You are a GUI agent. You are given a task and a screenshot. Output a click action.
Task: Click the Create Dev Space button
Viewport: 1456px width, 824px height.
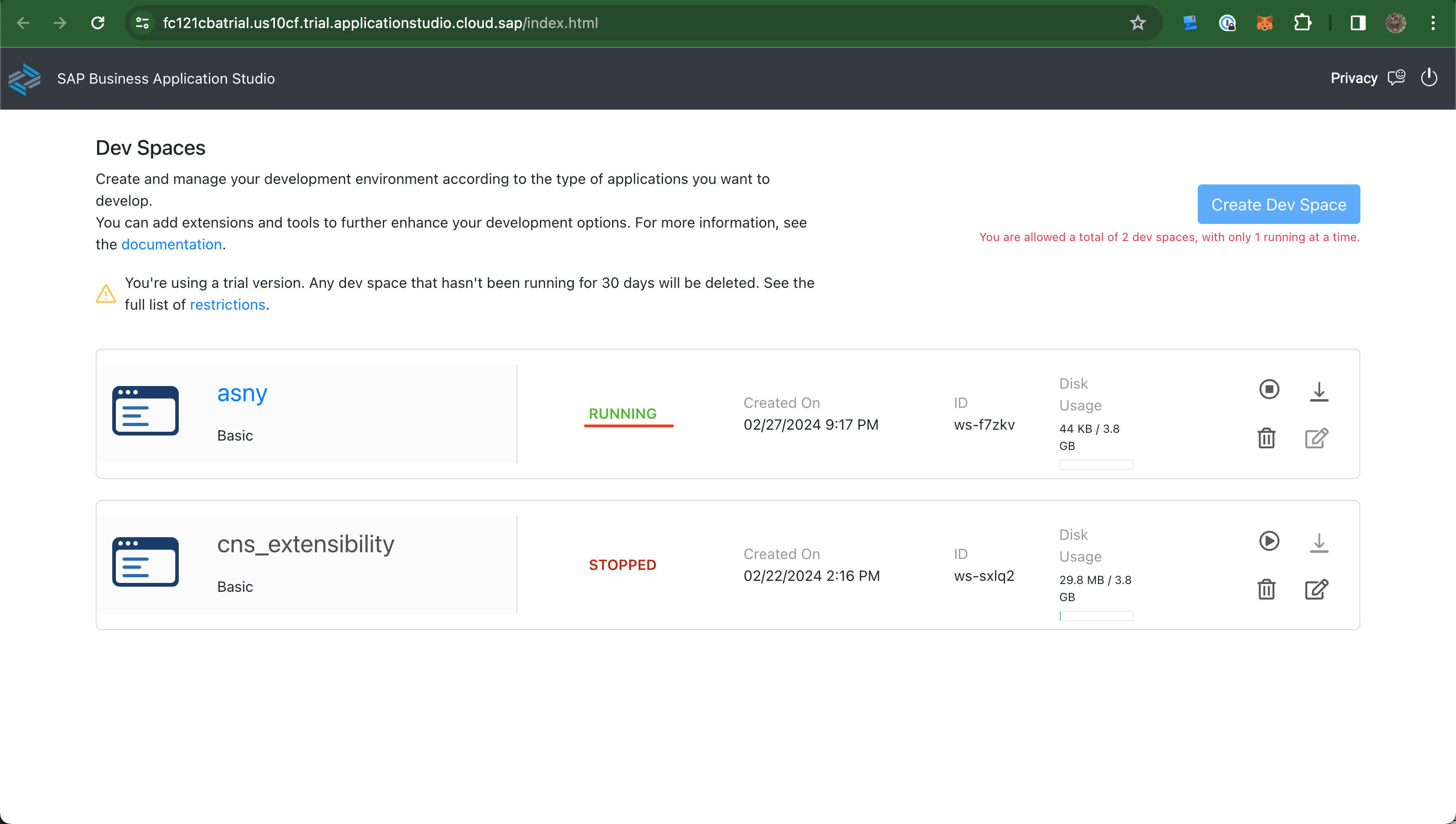[x=1278, y=204]
